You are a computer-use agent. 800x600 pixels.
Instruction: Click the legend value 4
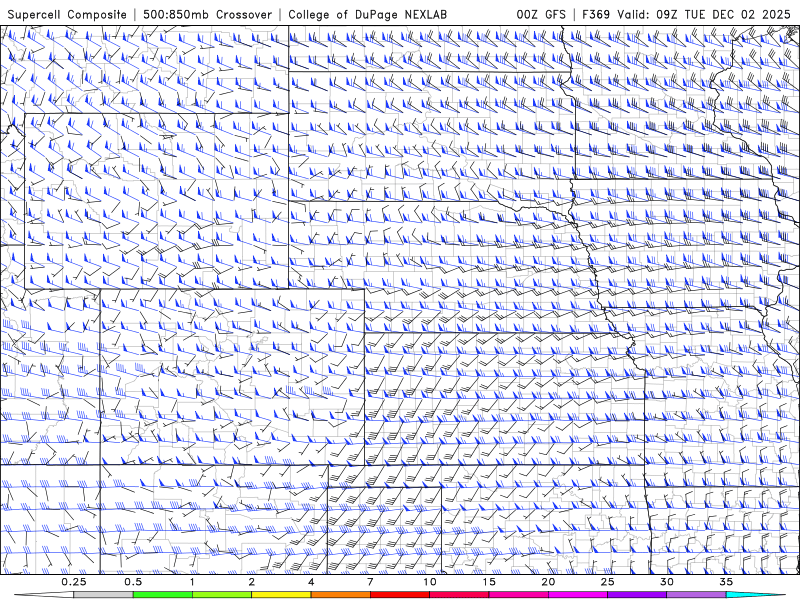[311, 582]
